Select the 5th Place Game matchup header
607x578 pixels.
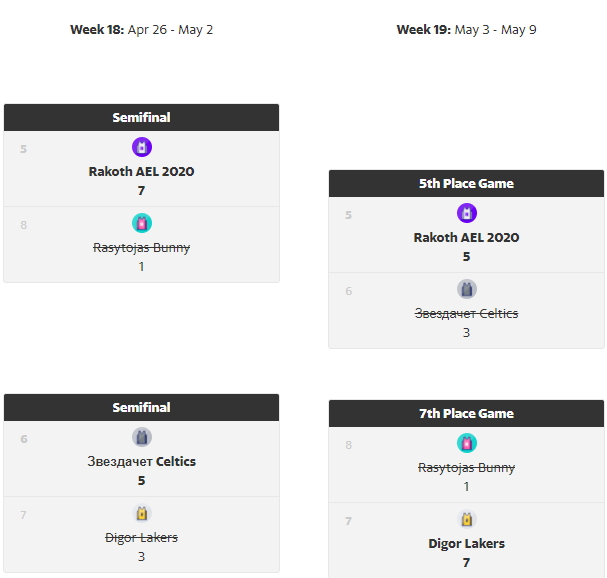pyautogui.click(x=466, y=184)
